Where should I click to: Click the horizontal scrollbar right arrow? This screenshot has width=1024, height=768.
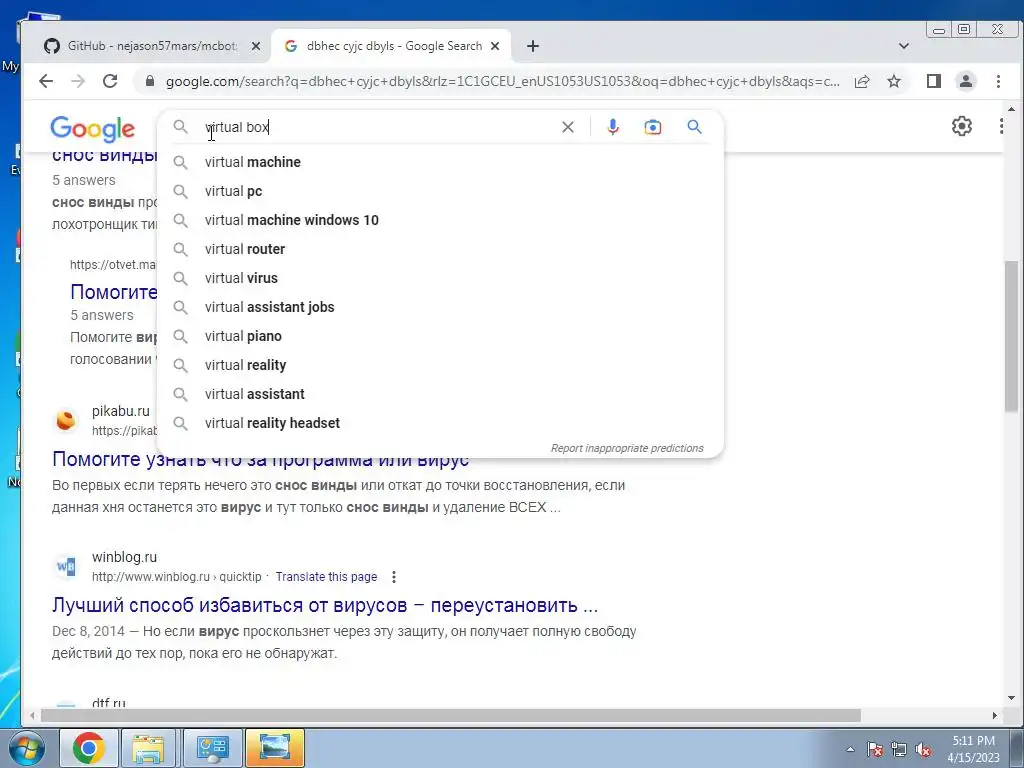[995, 716]
